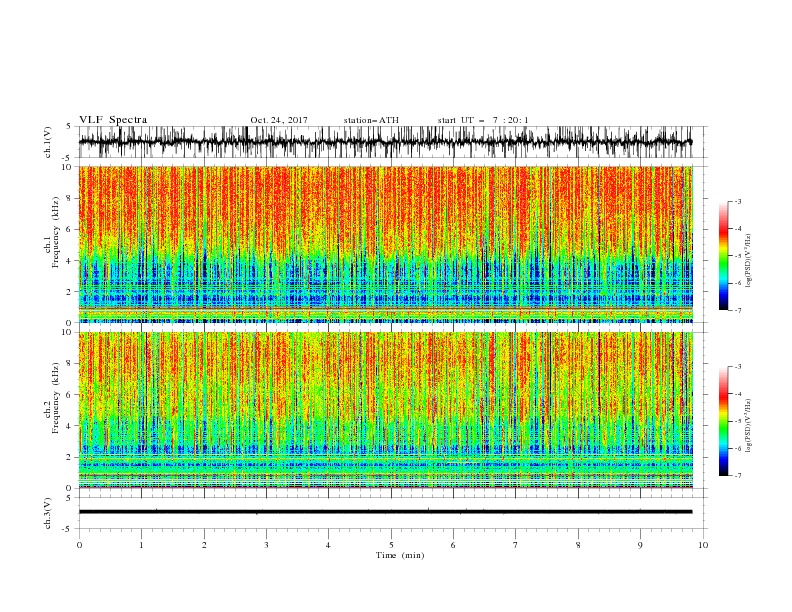Click the "station=ATH" header text
This screenshot has height=612, width=792.
371,120
